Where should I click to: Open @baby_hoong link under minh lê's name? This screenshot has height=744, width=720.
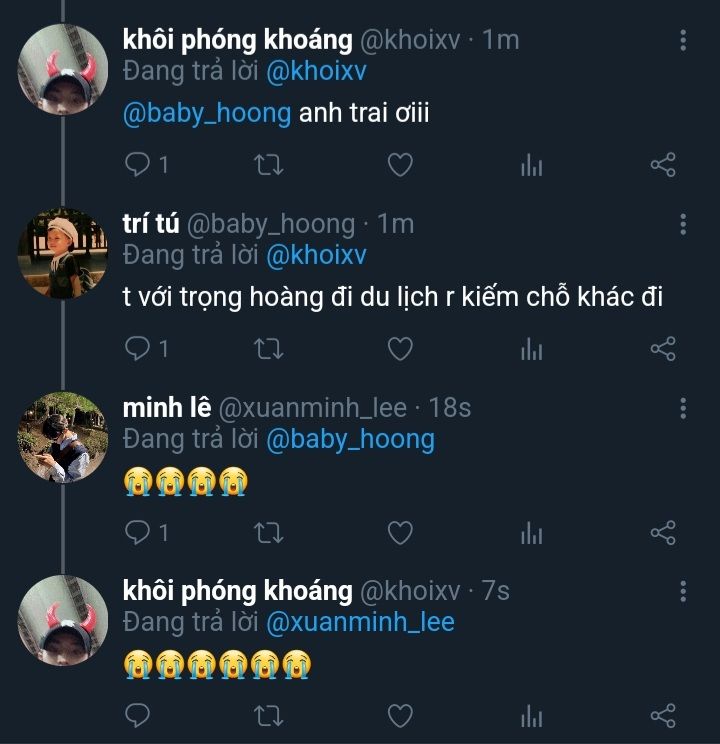click(x=350, y=438)
